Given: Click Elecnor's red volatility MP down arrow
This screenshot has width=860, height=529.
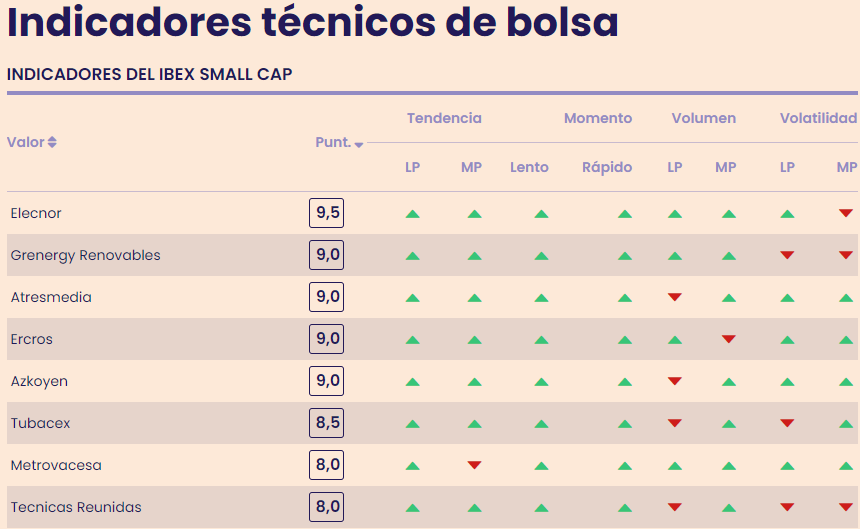Looking at the screenshot, I should pos(846,213).
